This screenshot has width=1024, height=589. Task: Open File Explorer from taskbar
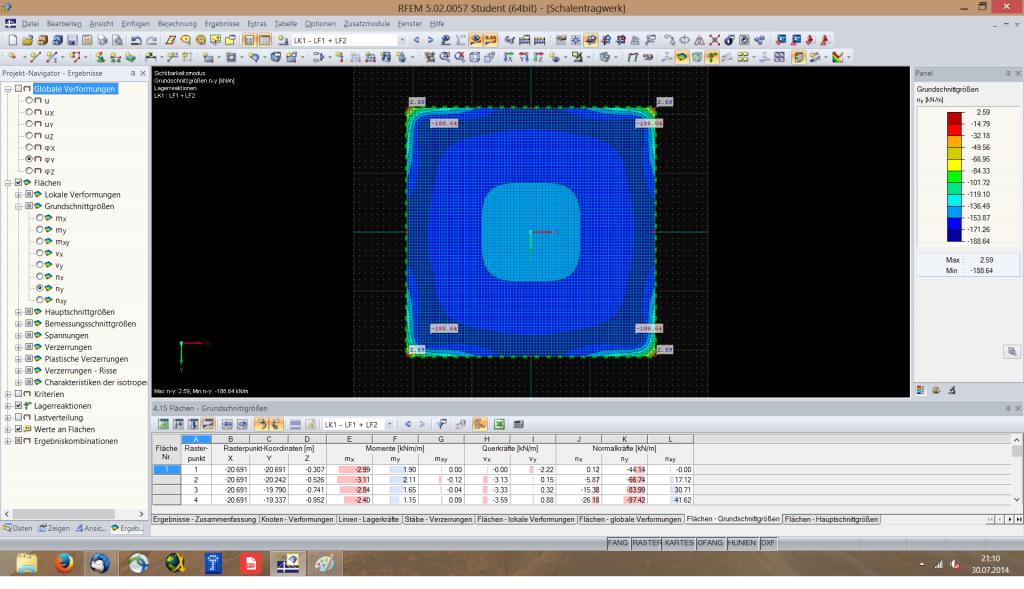[27, 563]
